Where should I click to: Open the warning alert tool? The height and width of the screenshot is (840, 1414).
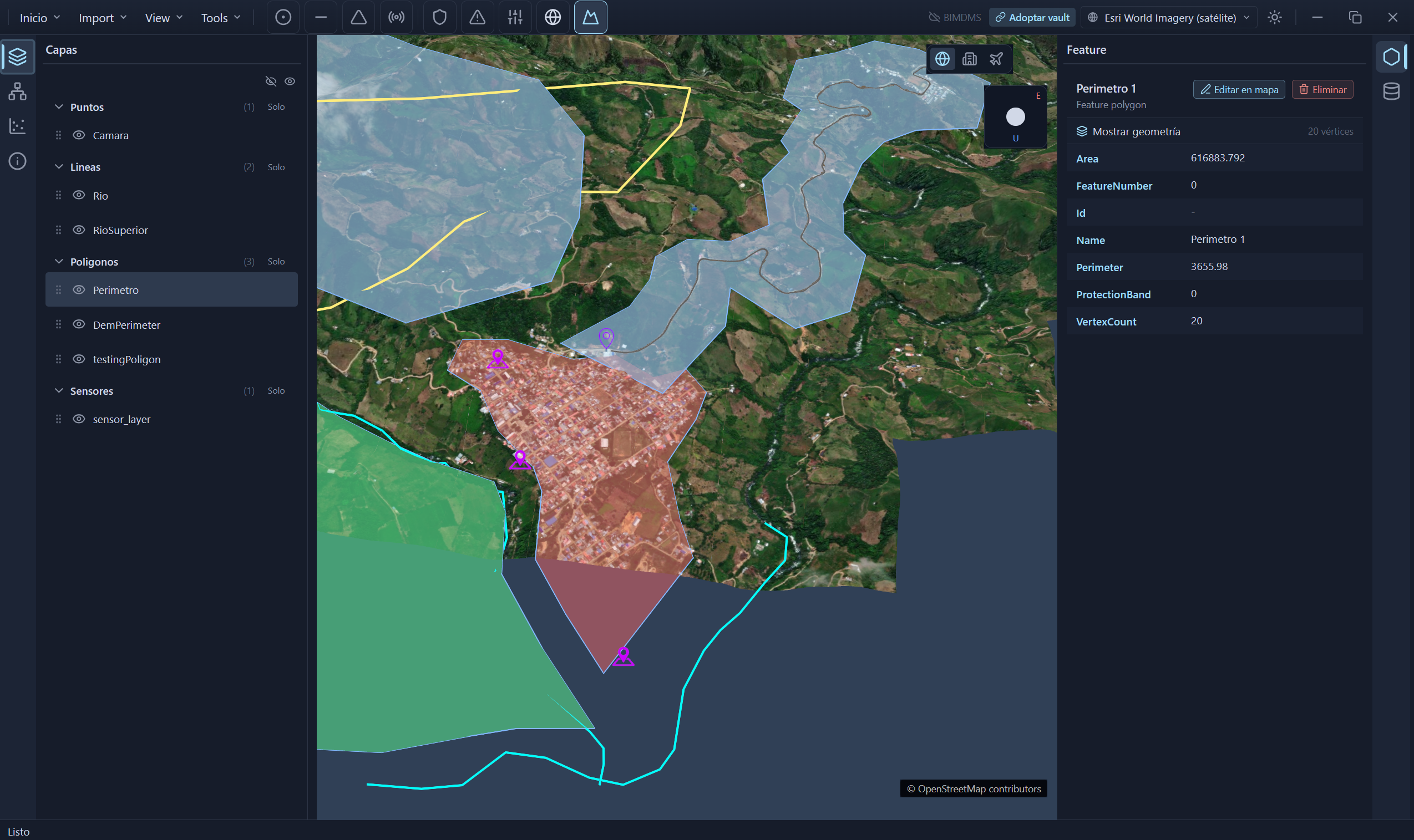(478, 18)
